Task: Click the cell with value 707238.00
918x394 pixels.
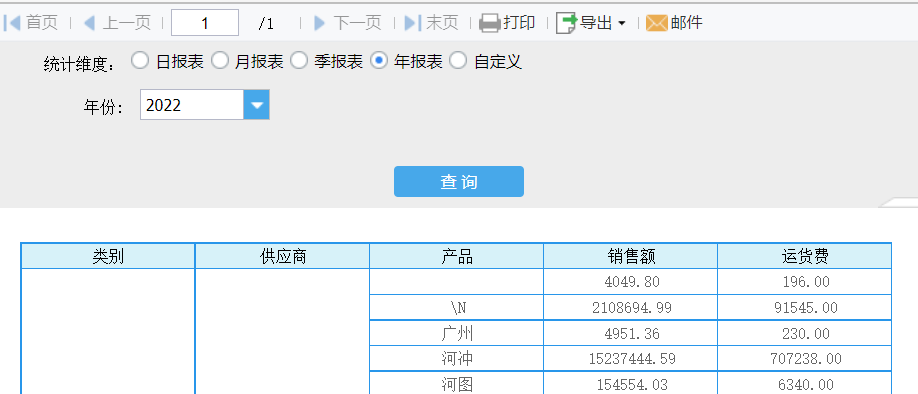Action: pos(805,358)
